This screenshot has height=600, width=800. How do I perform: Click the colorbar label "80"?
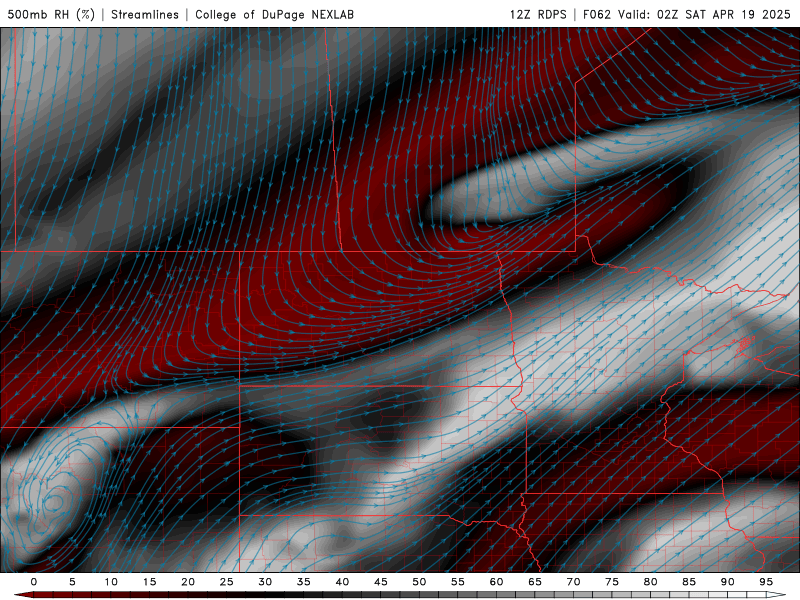tap(650, 582)
